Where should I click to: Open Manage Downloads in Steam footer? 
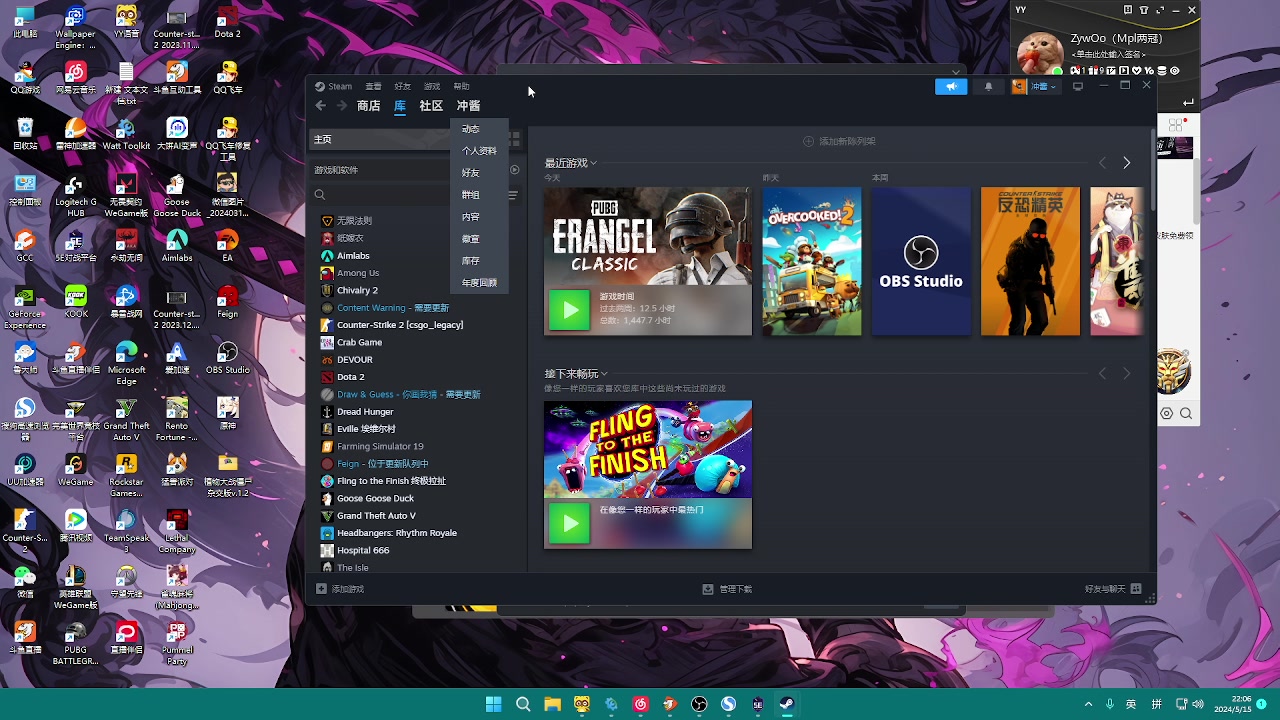[x=727, y=589]
